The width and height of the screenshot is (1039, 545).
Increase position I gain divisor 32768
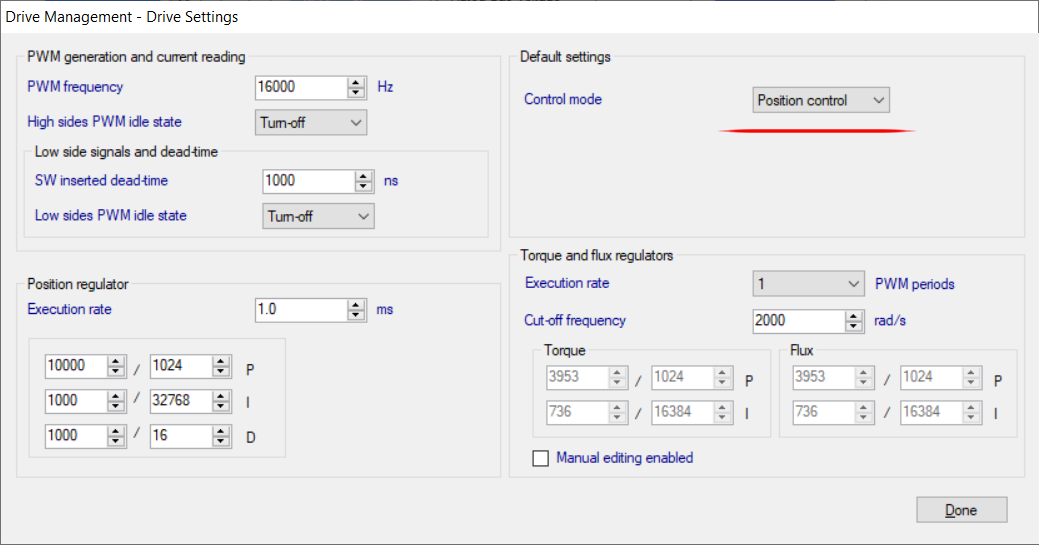click(x=220, y=396)
